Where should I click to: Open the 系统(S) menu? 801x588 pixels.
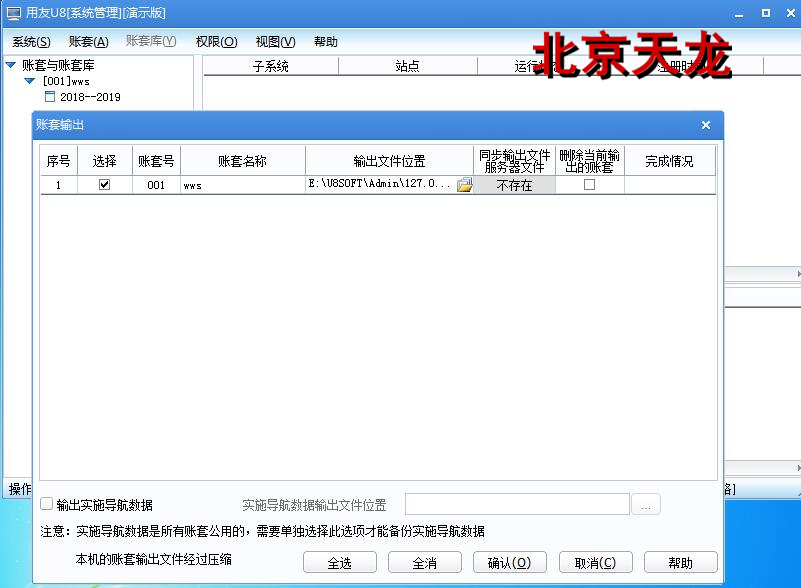pos(31,42)
